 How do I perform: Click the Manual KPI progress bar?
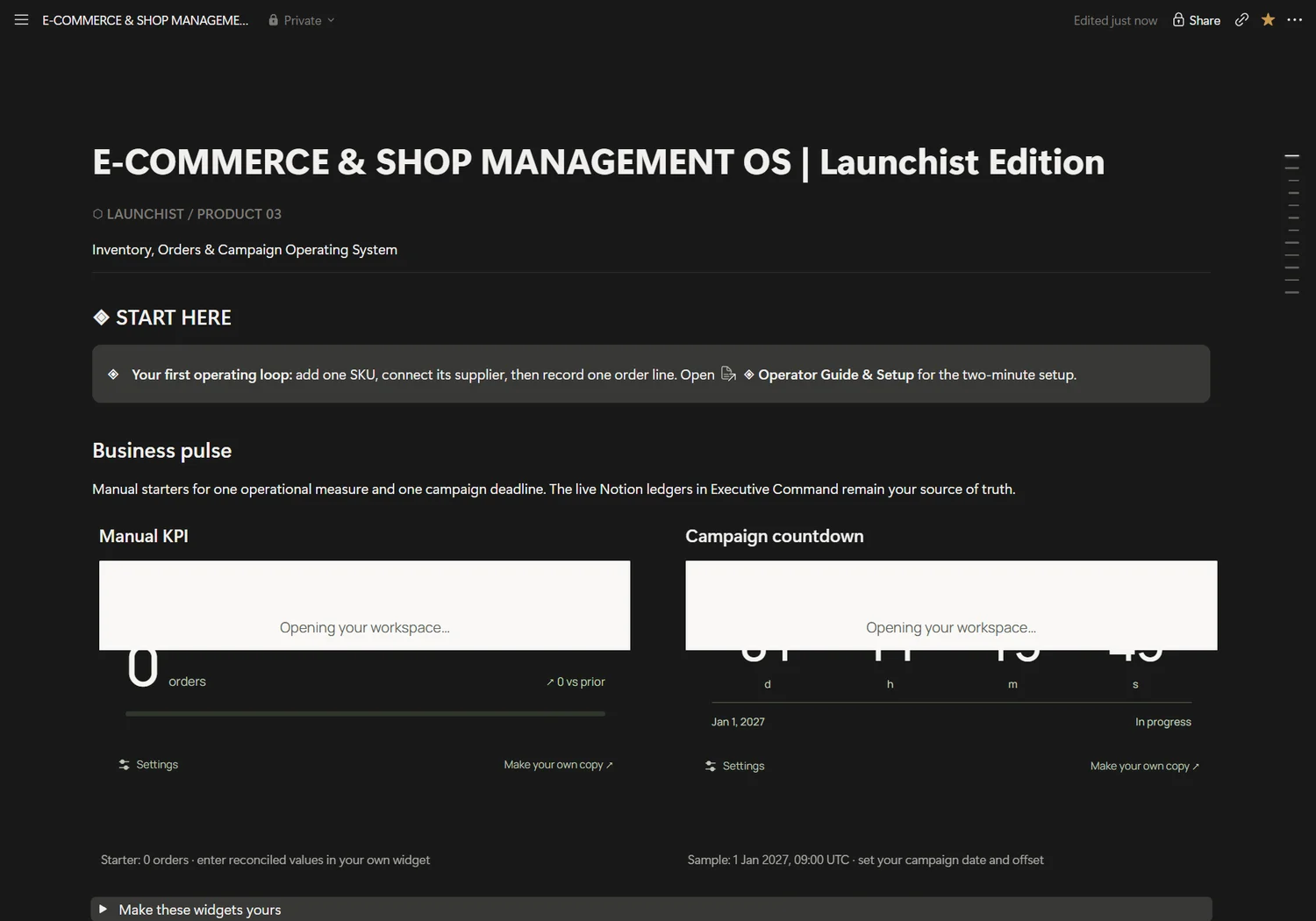click(x=365, y=714)
